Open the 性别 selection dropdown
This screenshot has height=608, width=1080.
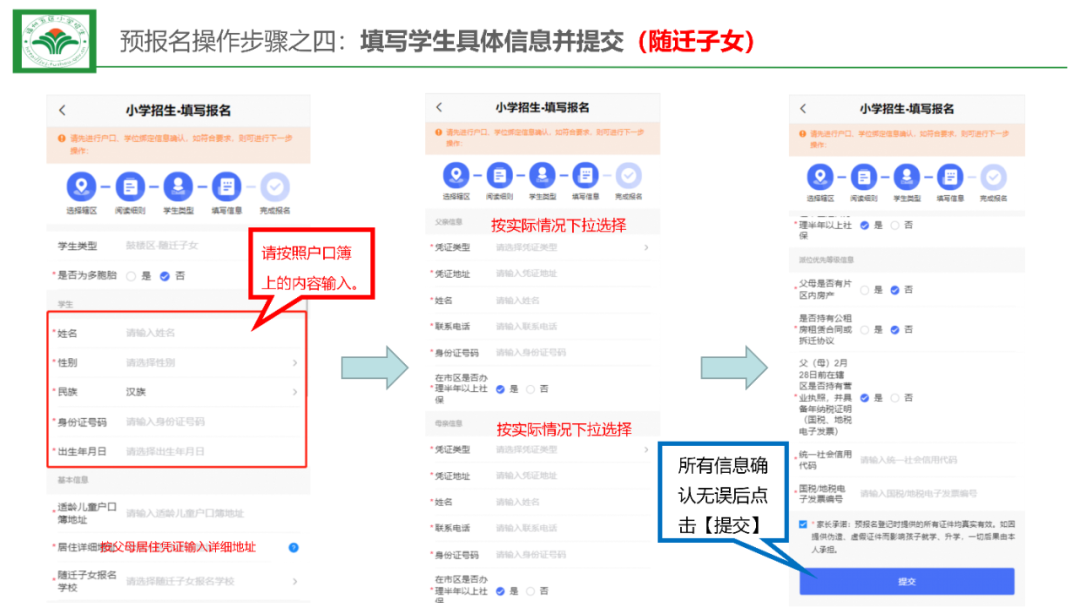pyautogui.click(x=210, y=362)
